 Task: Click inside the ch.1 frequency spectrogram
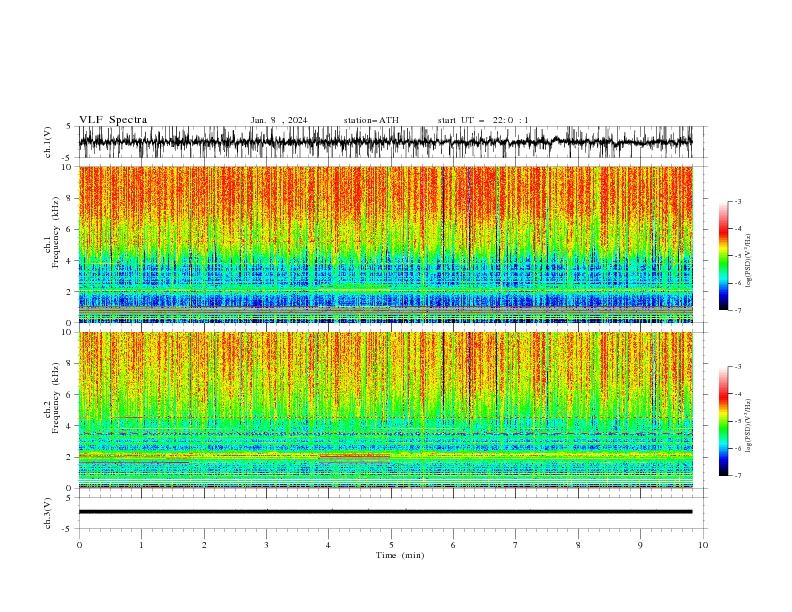pyautogui.click(x=385, y=244)
